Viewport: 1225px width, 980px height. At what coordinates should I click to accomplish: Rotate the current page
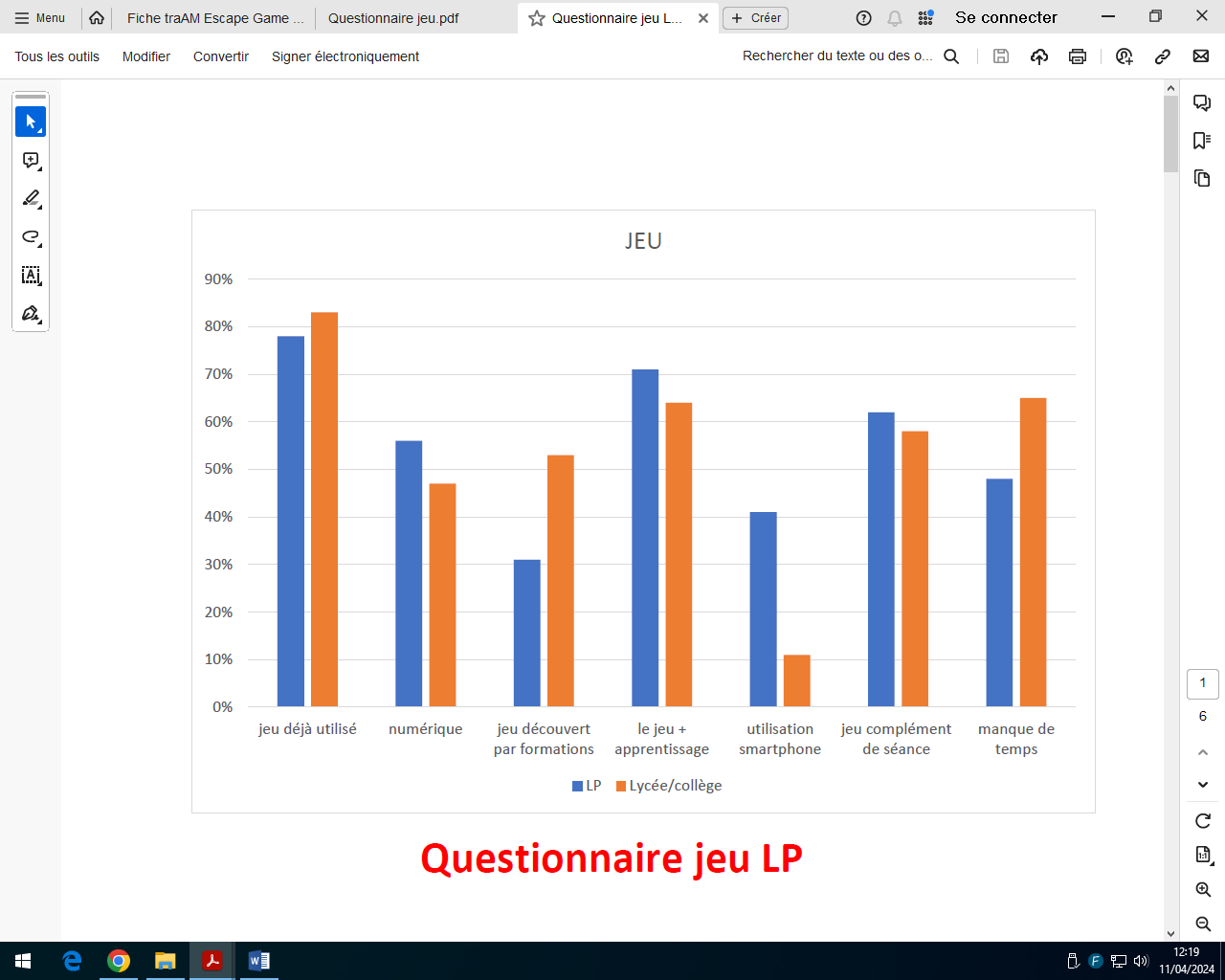click(x=1202, y=819)
